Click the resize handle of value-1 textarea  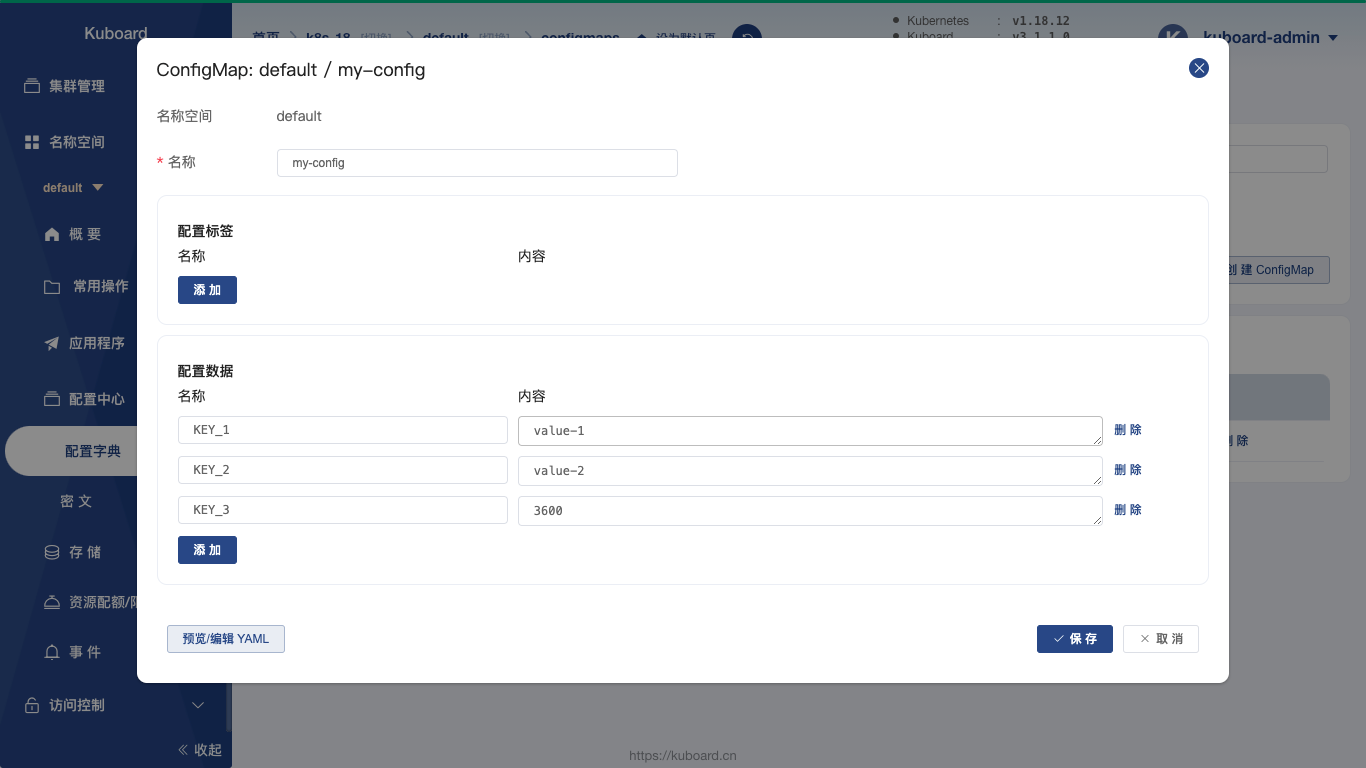(x=1097, y=440)
